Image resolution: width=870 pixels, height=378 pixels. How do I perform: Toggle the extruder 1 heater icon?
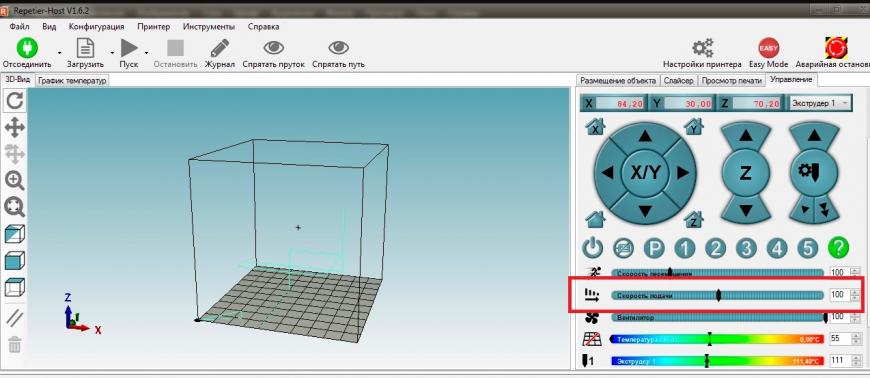coord(589,361)
